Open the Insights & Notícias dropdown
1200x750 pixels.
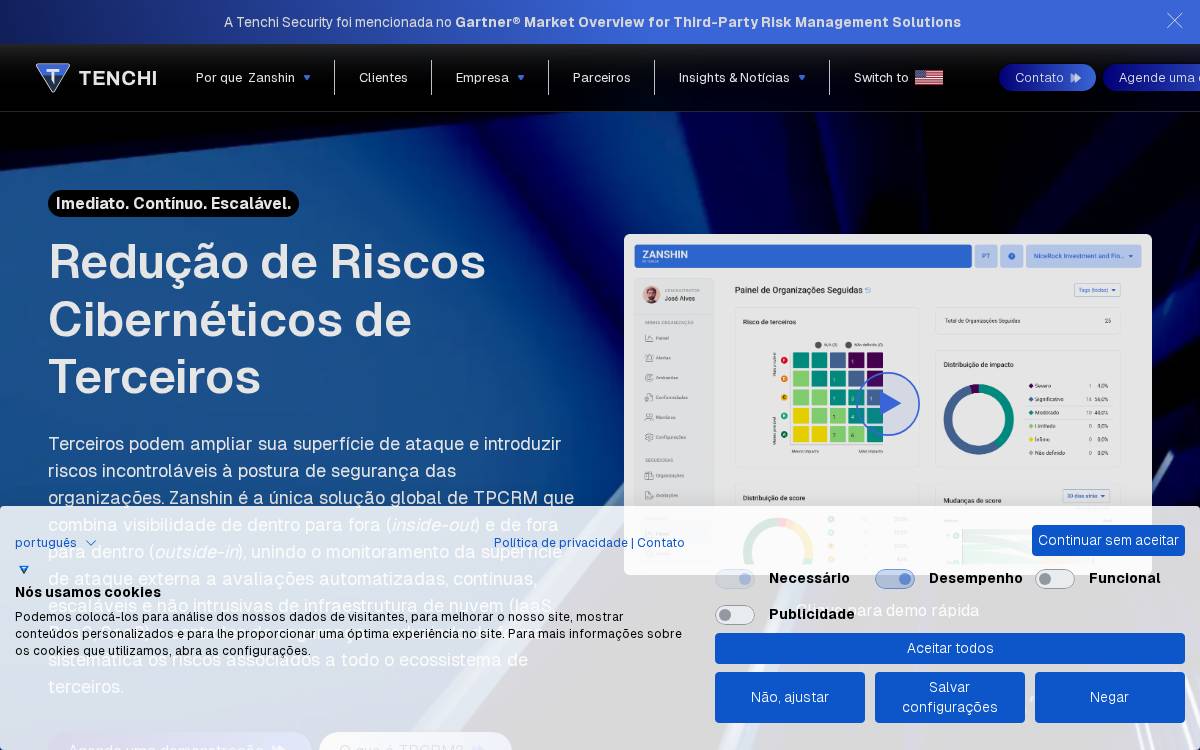click(742, 78)
